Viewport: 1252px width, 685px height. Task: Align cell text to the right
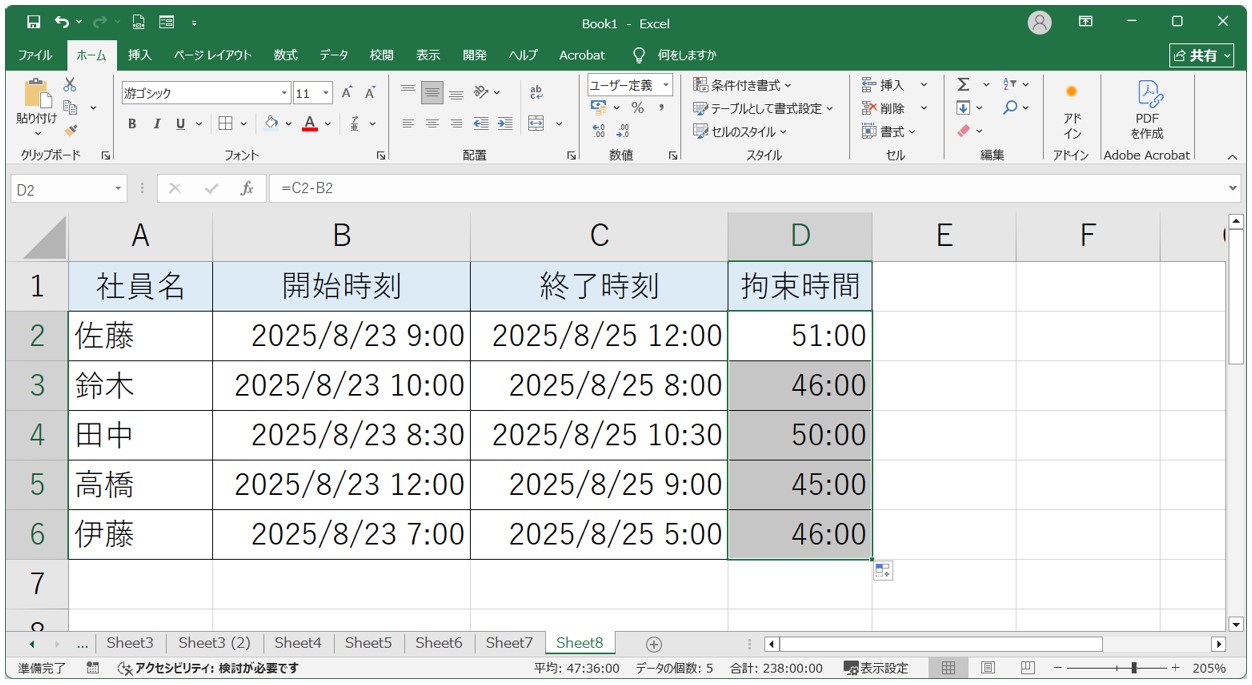pyautogui.click(x=456, y=124)
